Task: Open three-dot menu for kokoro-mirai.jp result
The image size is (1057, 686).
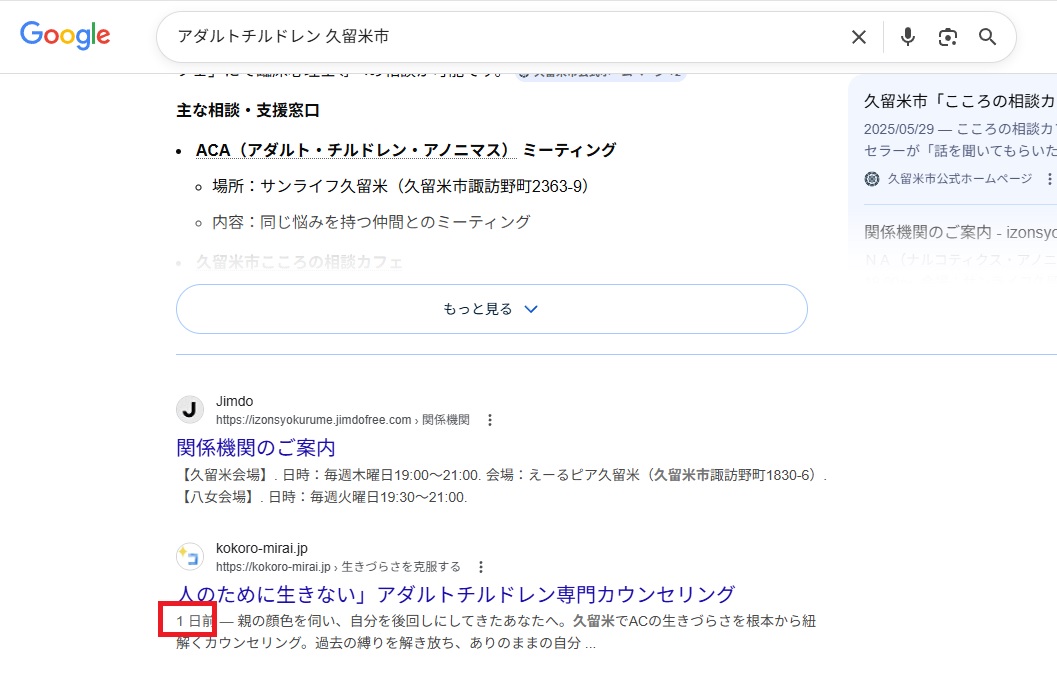Action: pyautogui.click(x=481, y=567)
